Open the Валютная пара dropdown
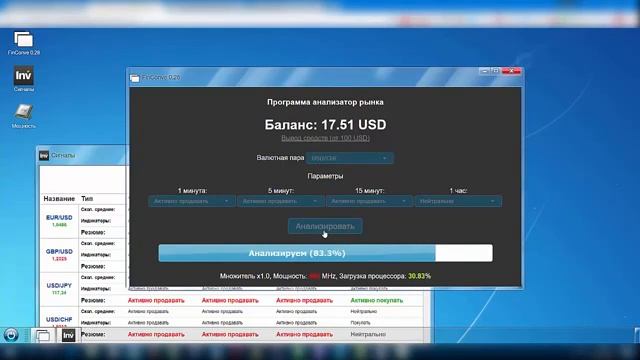The image size is (640, 360). (x=349, y=158)
